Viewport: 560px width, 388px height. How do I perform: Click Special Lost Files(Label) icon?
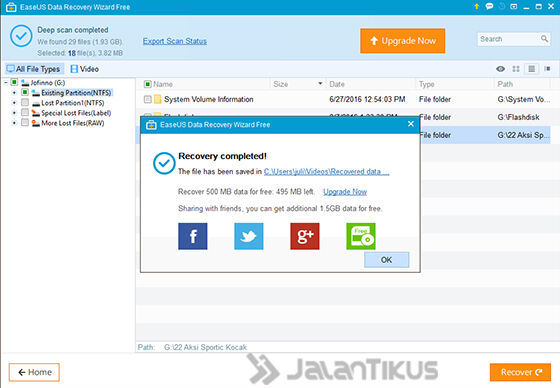(36, 113)
